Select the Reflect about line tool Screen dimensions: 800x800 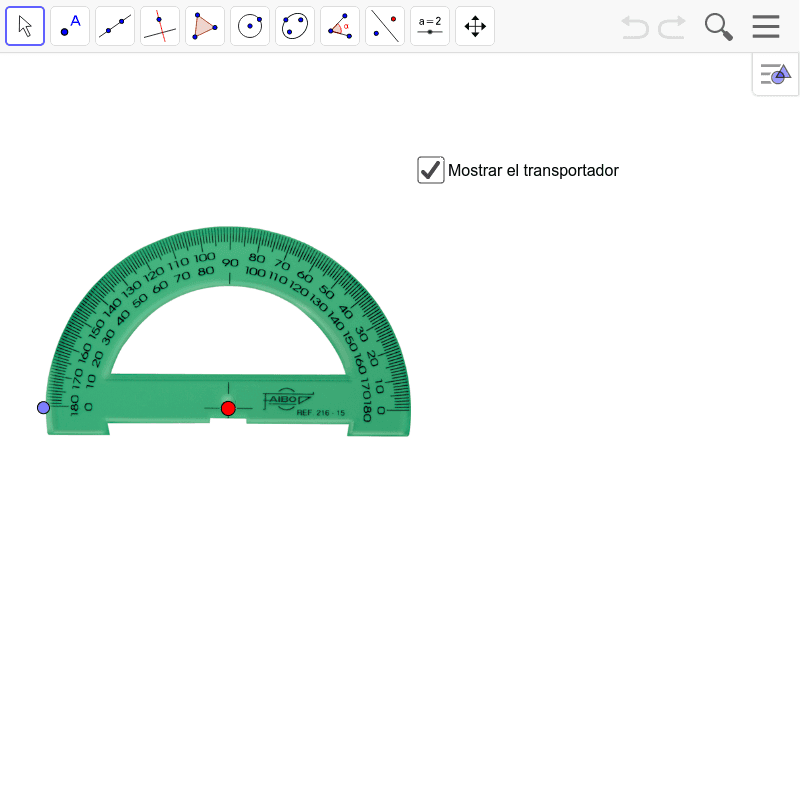(x=385, y=26)
